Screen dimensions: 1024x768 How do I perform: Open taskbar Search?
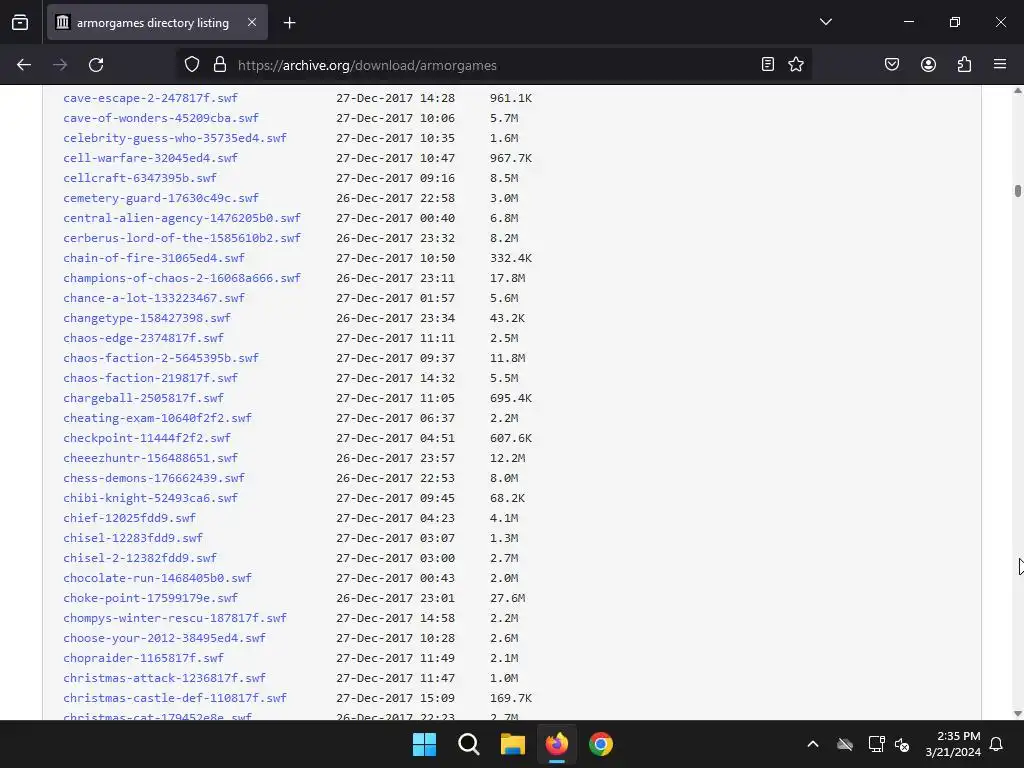(x=469, y=744)
